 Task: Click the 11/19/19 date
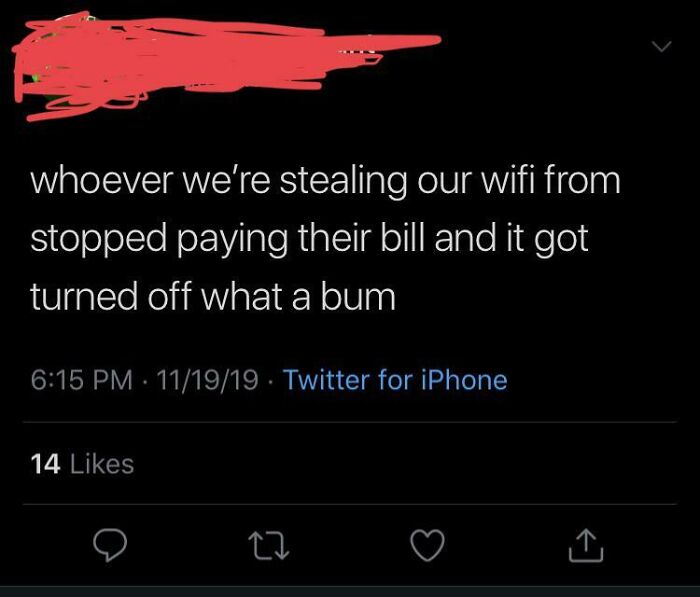(x=208, y=380)
